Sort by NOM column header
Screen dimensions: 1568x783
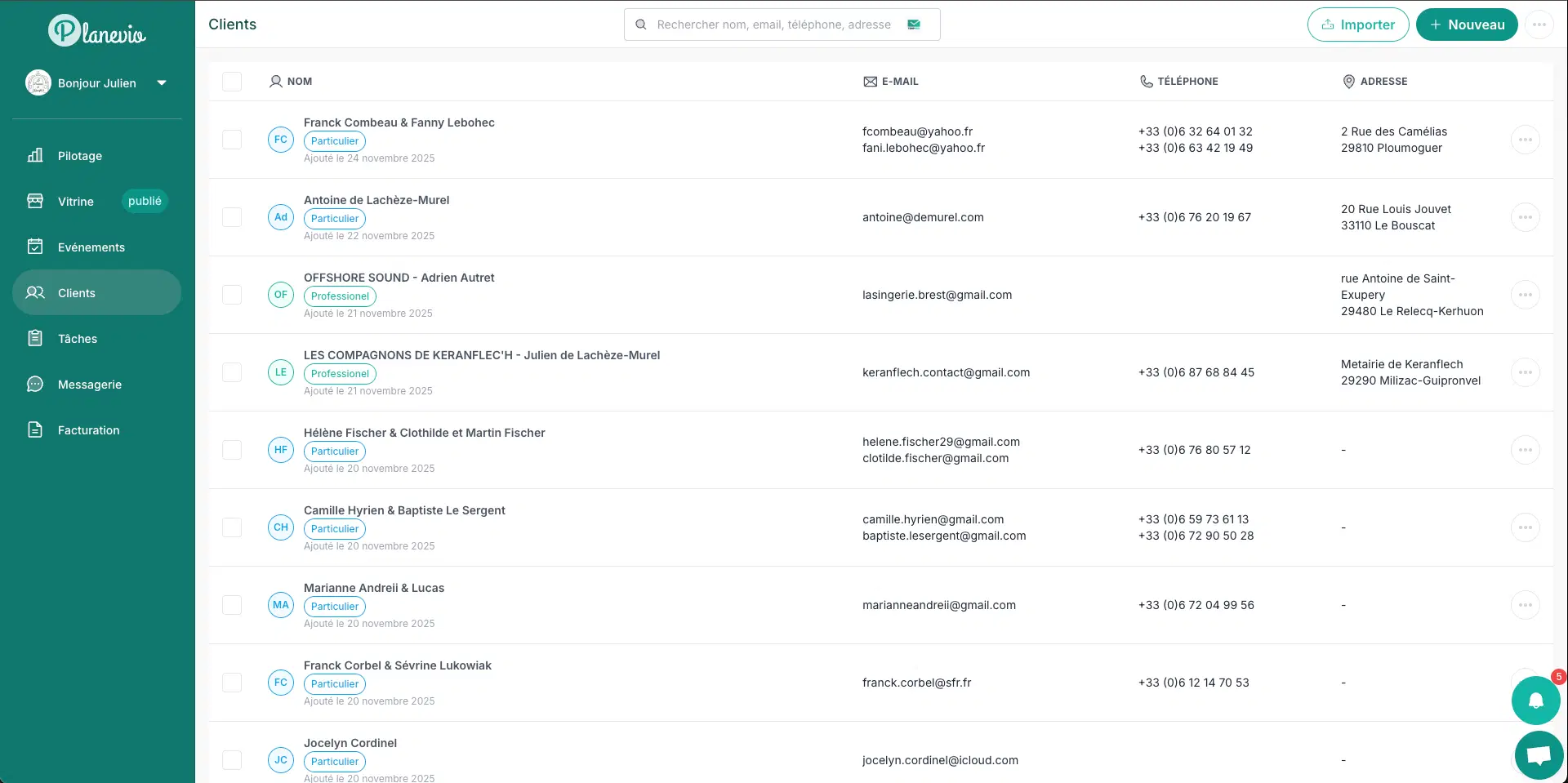point(291,82)
